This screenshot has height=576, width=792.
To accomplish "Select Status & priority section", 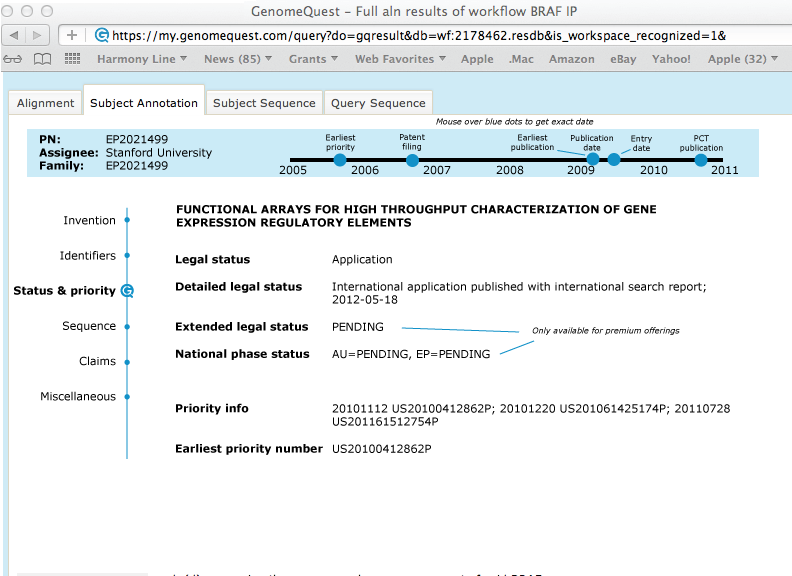I will [x=65, y=291].
